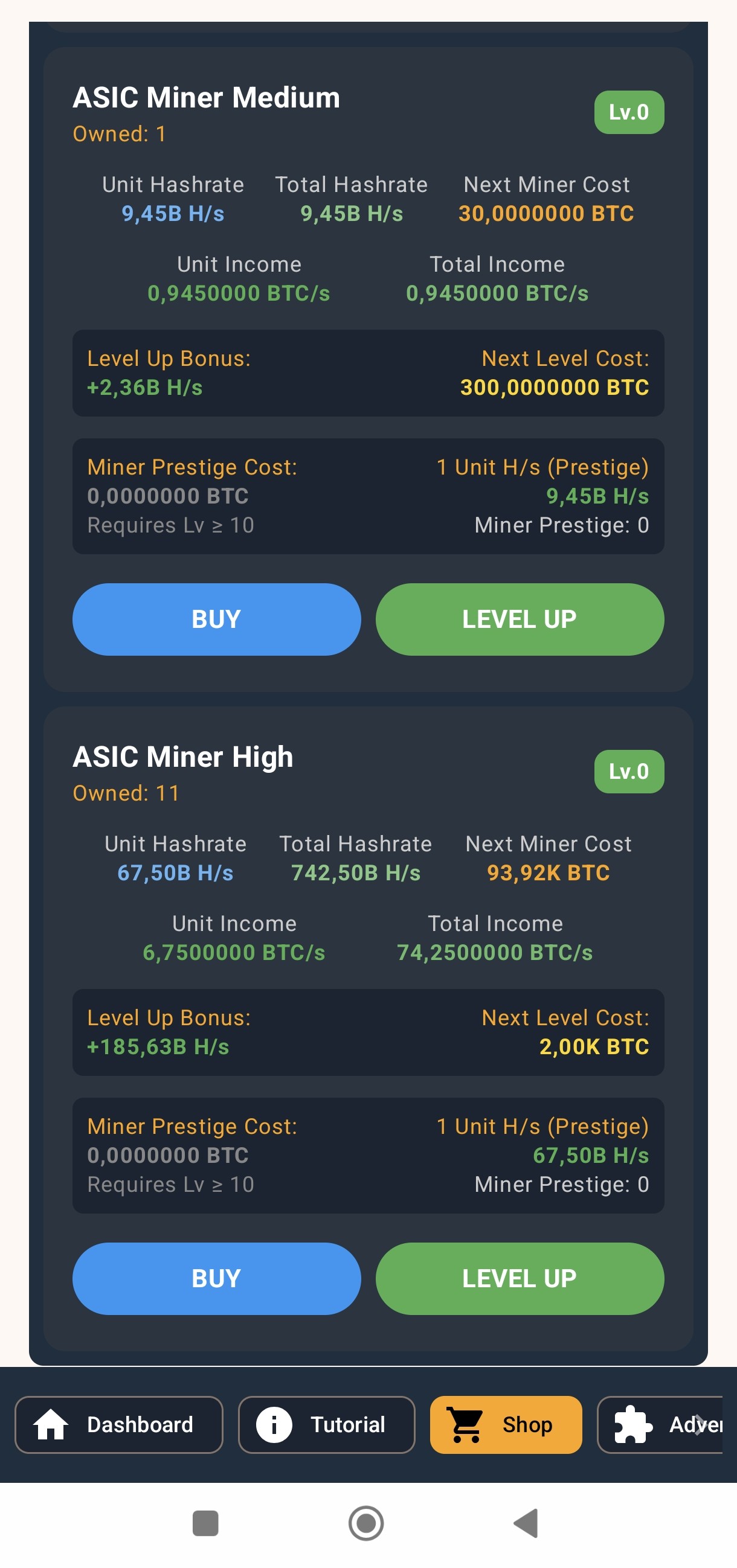737x1568 pixels.
Task: Tap ASIC Miner High prestige cost panel
Action: 368,1154
